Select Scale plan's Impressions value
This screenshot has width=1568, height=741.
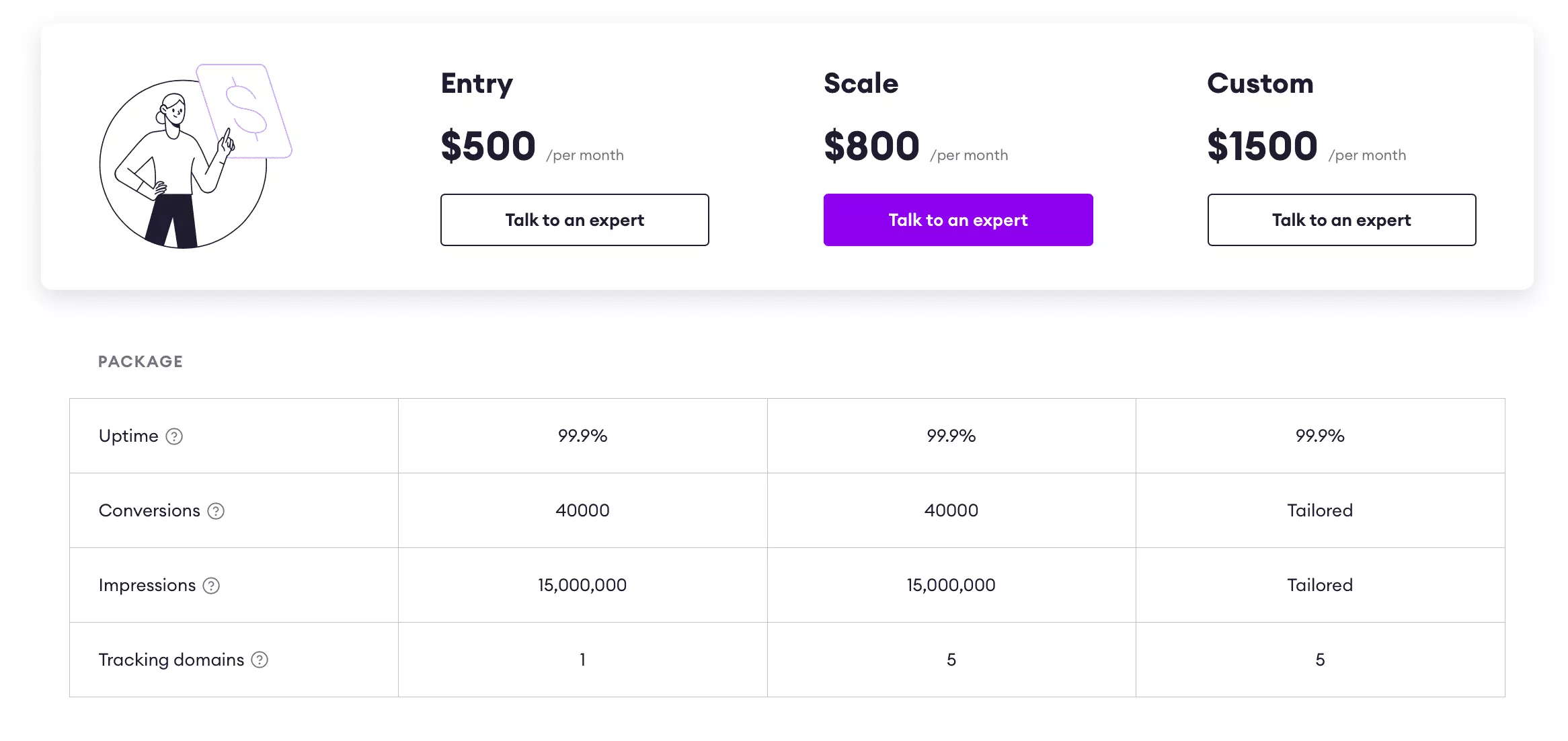click(x=951, y=585)
